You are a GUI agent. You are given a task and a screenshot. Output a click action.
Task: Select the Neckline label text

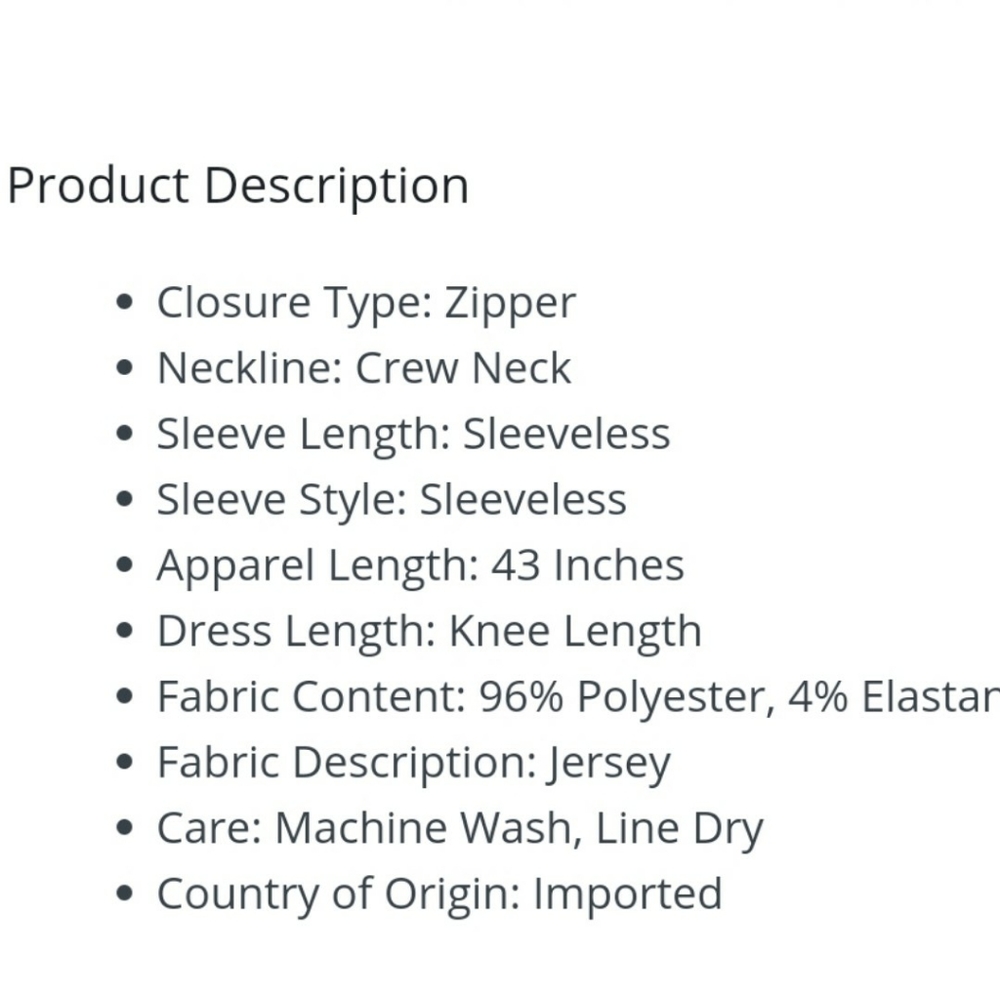[250, 369]
